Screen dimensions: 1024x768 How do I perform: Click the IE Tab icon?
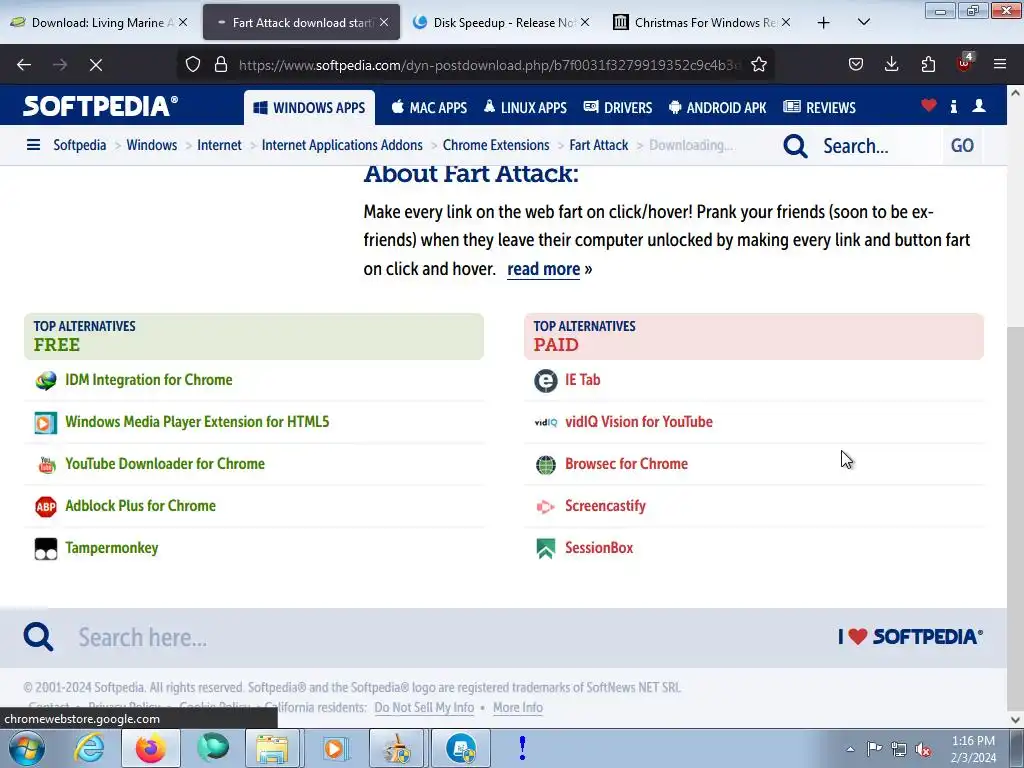(545, 381)
